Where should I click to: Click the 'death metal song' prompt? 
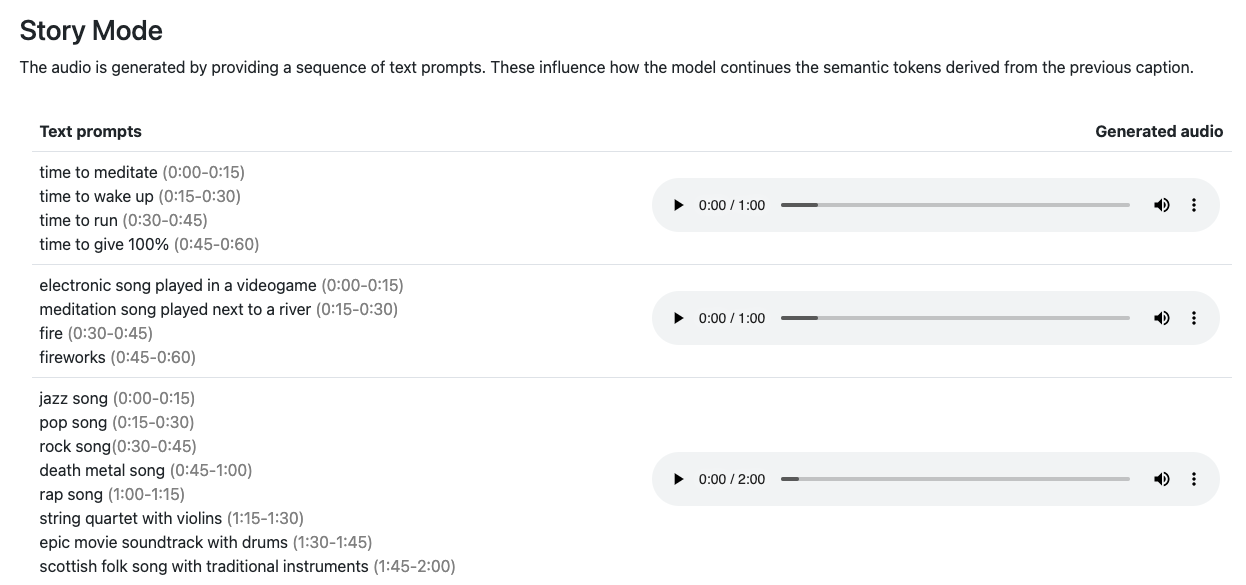tap(102, 470)
